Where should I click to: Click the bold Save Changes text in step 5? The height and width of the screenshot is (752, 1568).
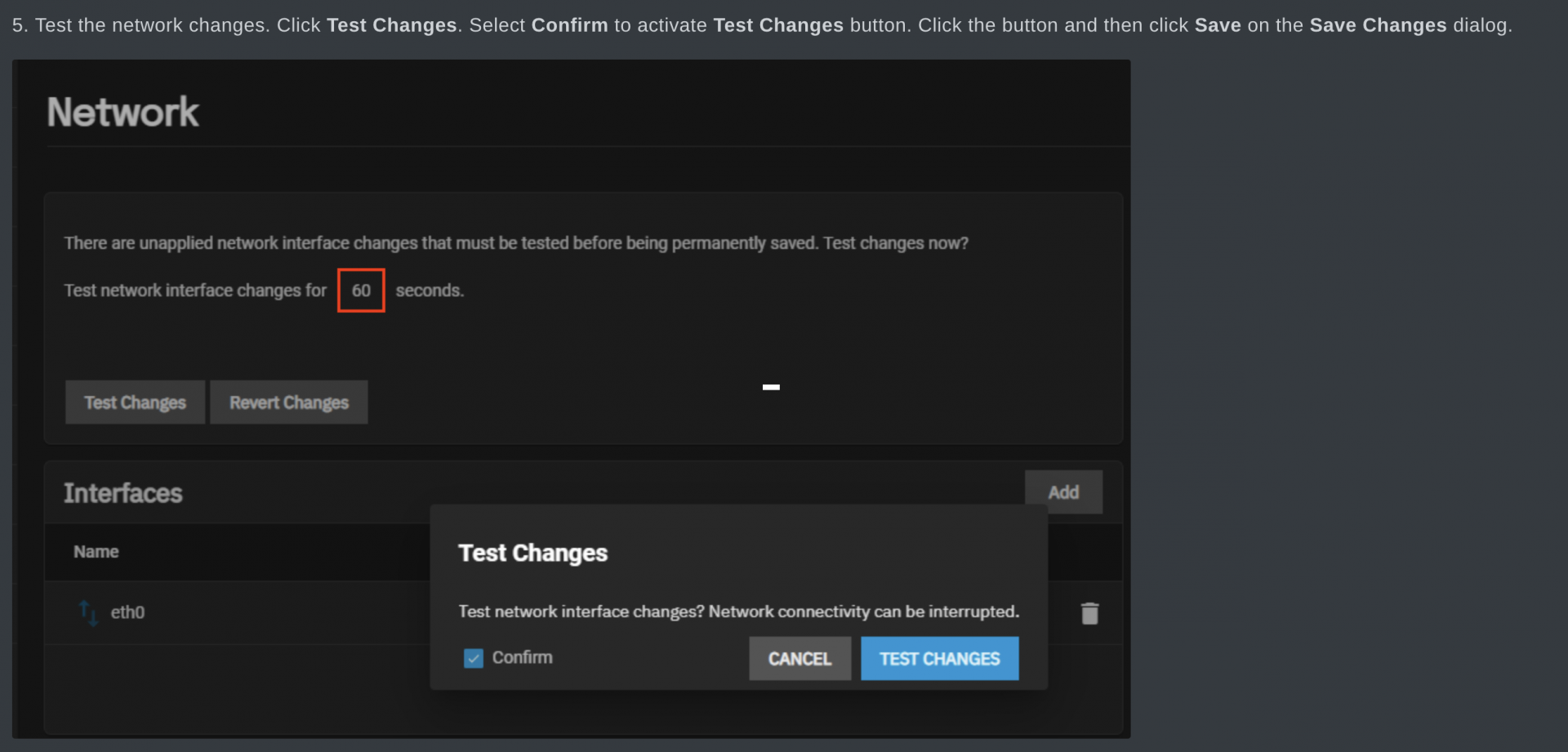click(x=1378, y=25)
